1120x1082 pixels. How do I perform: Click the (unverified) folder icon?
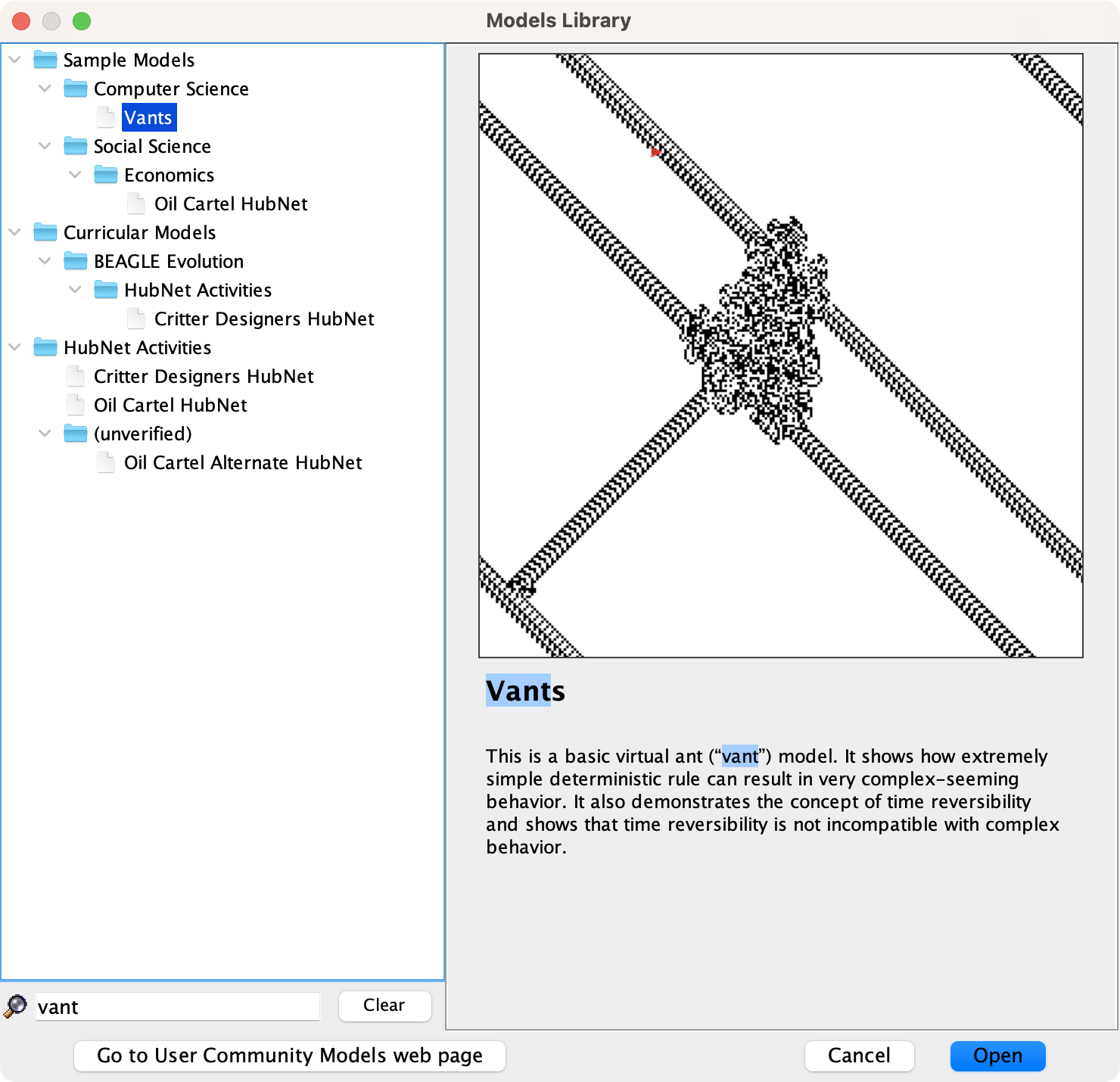[76, 434]
